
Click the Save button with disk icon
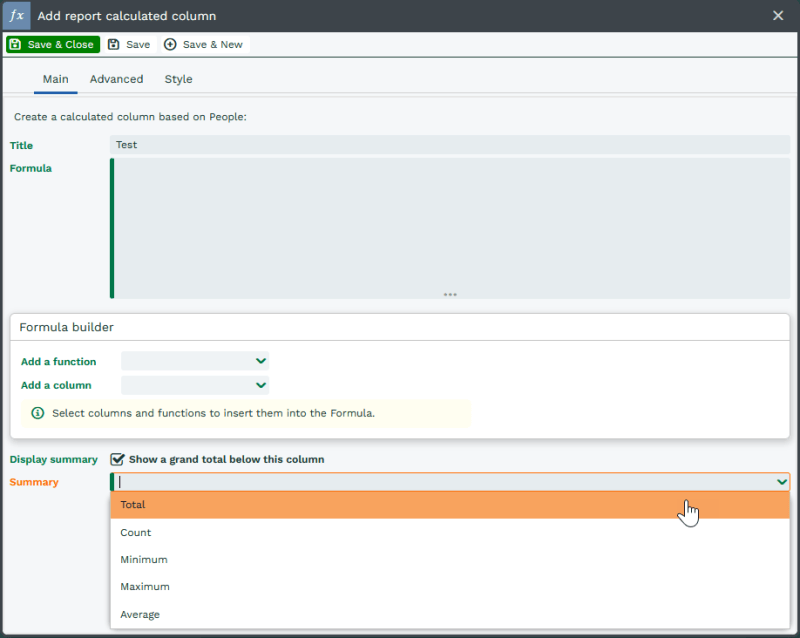pos(129,45)
